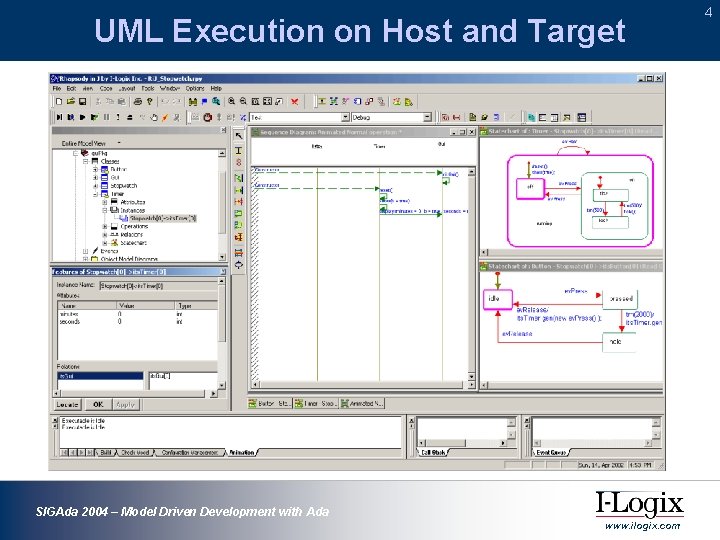Click the animation Go play arrow
720x540 pixels.
(x=83, y=118)
